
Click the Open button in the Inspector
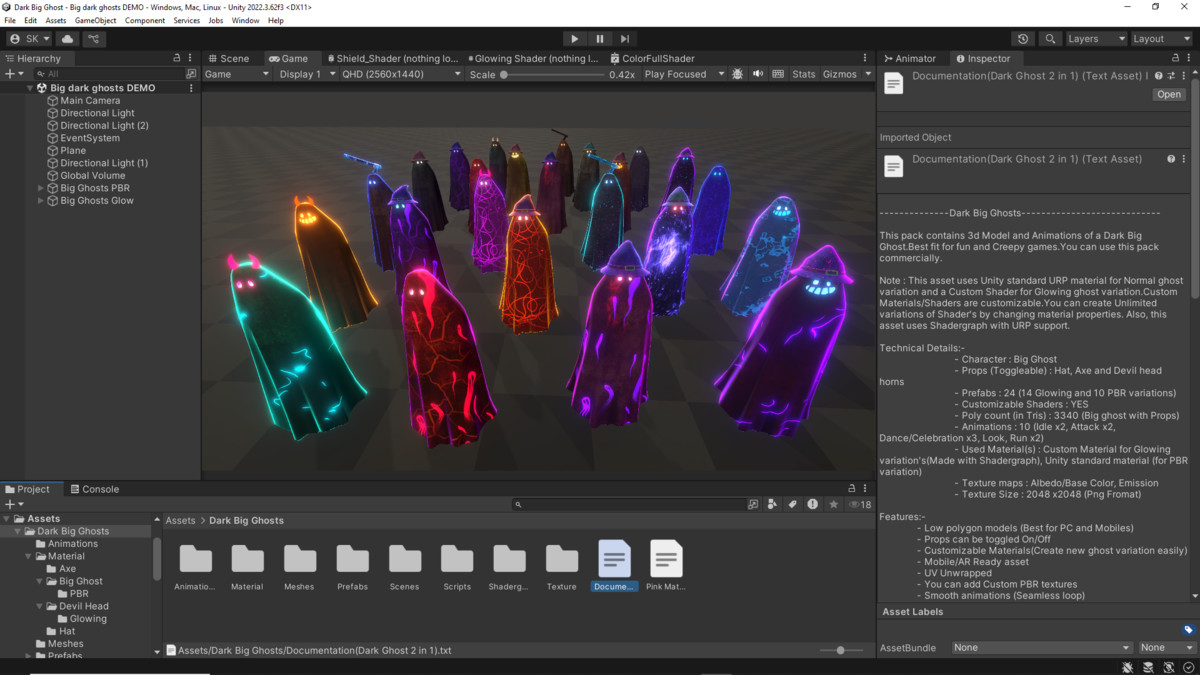tap(1168, 93)
